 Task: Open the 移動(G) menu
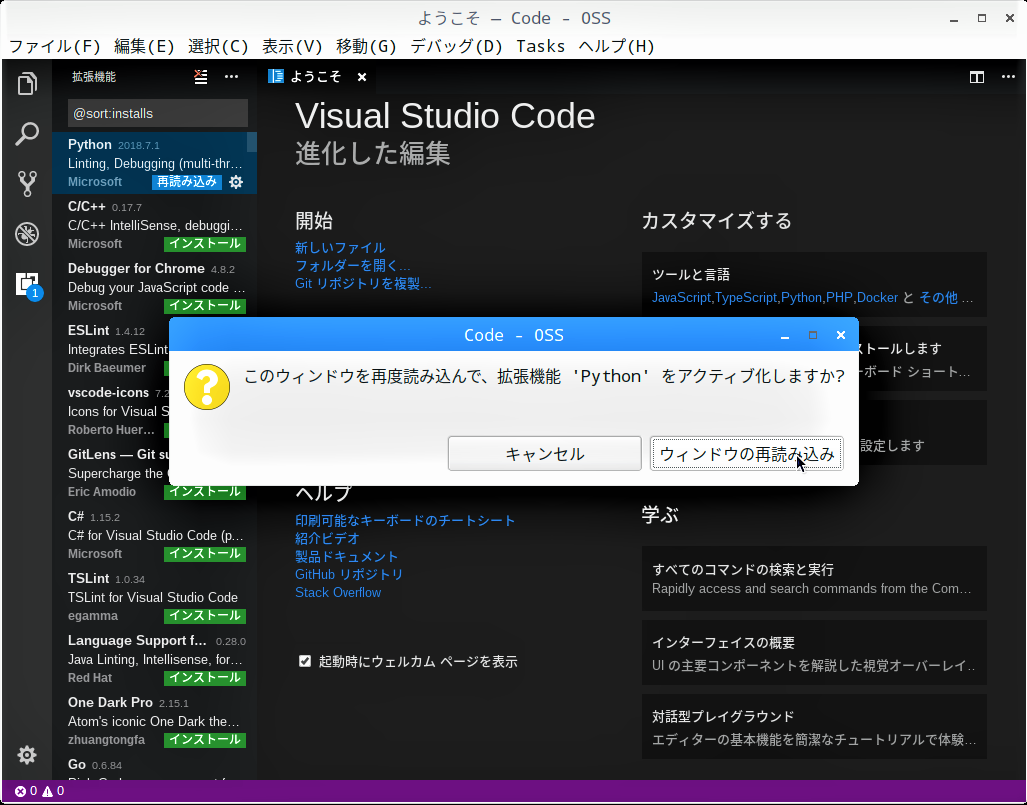[366, 47]
